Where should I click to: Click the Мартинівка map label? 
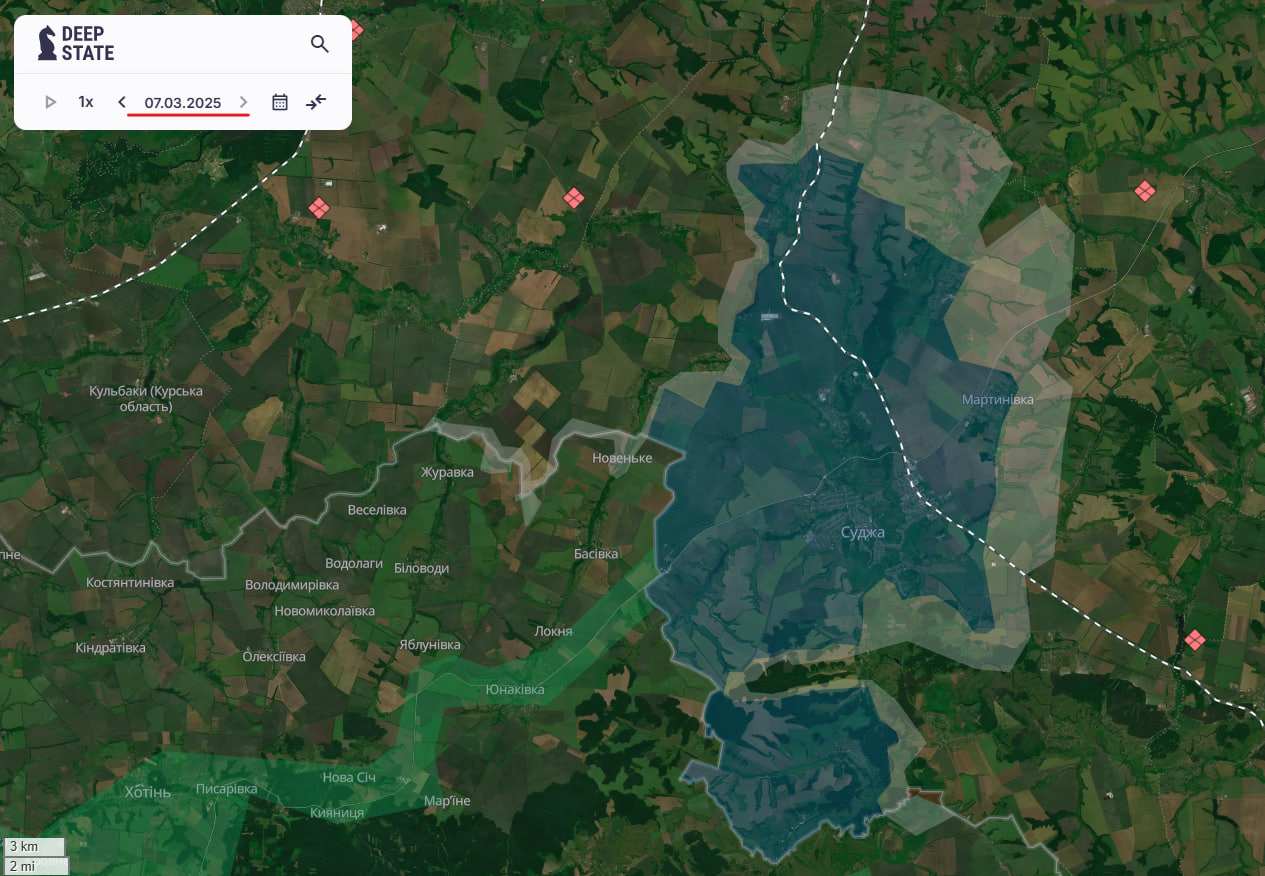pyautogui.click(x=998, y=399)
